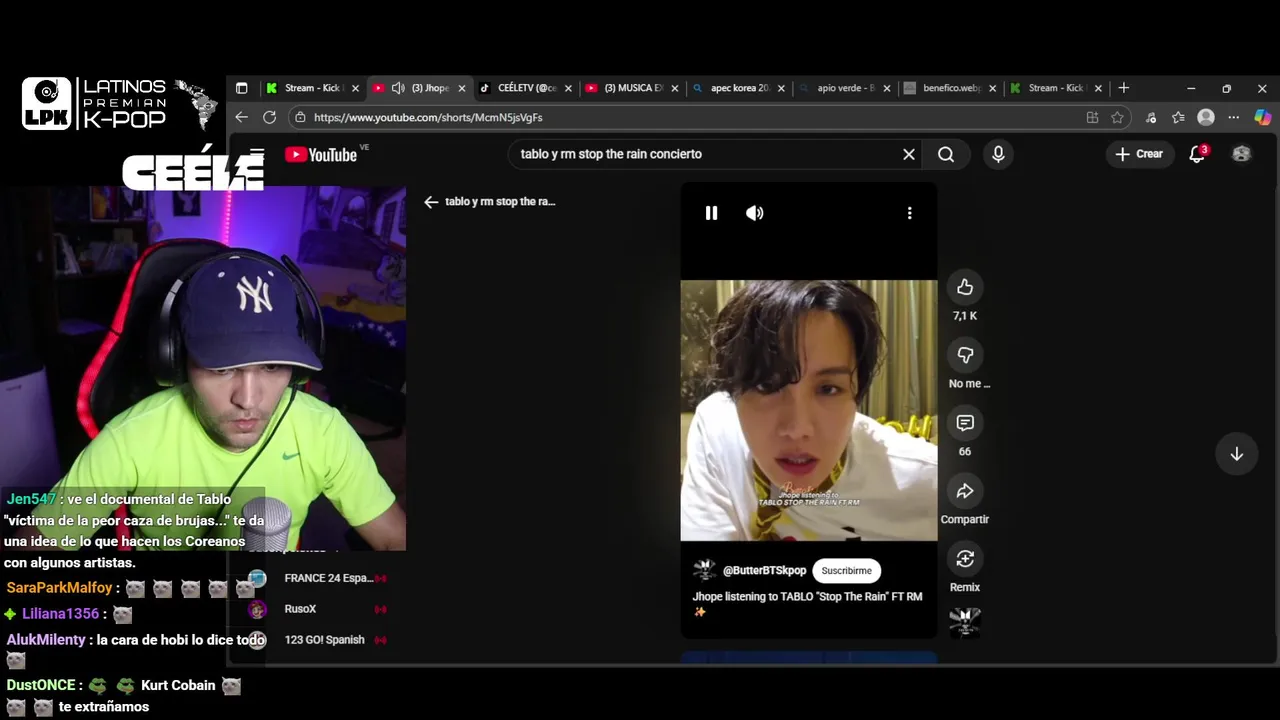Click username Jen547 in chat
Viewport: 1280px width, 720px height.
32,499
